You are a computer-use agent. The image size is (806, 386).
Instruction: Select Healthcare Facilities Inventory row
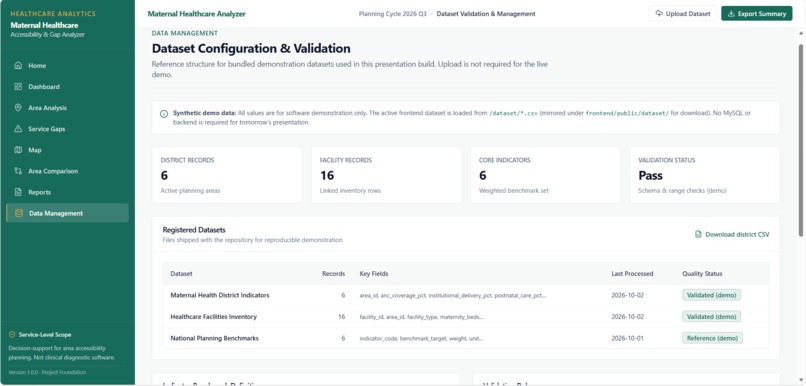466,317
